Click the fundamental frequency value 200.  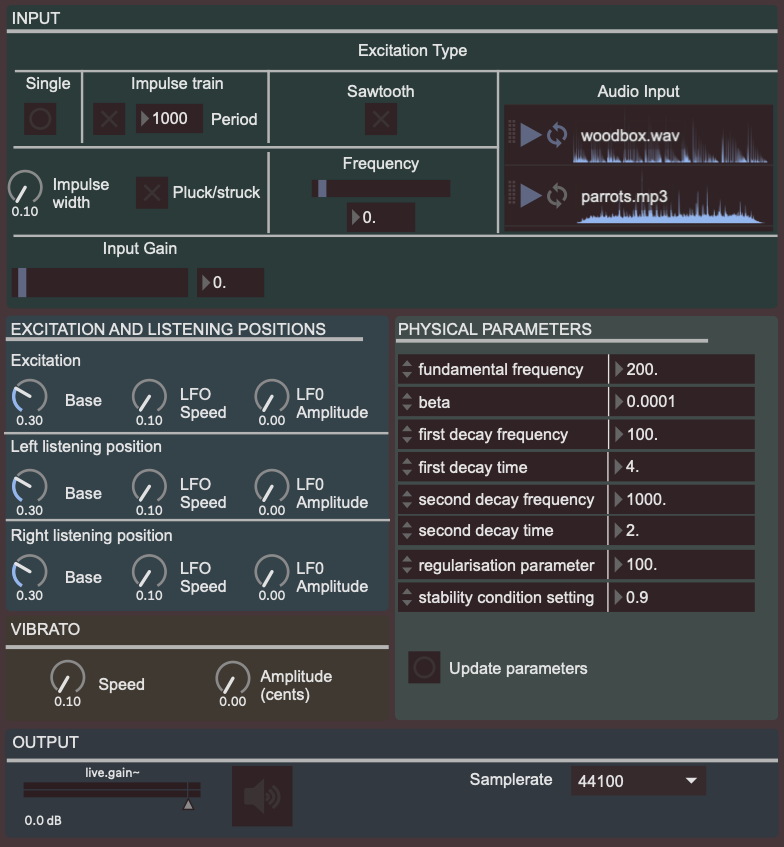click(x=682, y=369)
